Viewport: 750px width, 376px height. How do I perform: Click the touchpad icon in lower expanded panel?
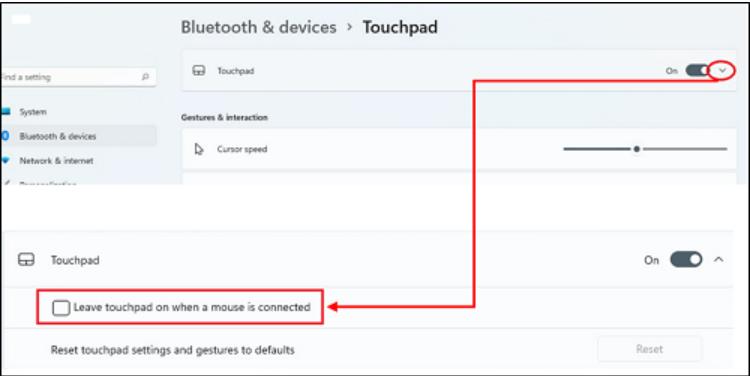click(x=26, y=260)
